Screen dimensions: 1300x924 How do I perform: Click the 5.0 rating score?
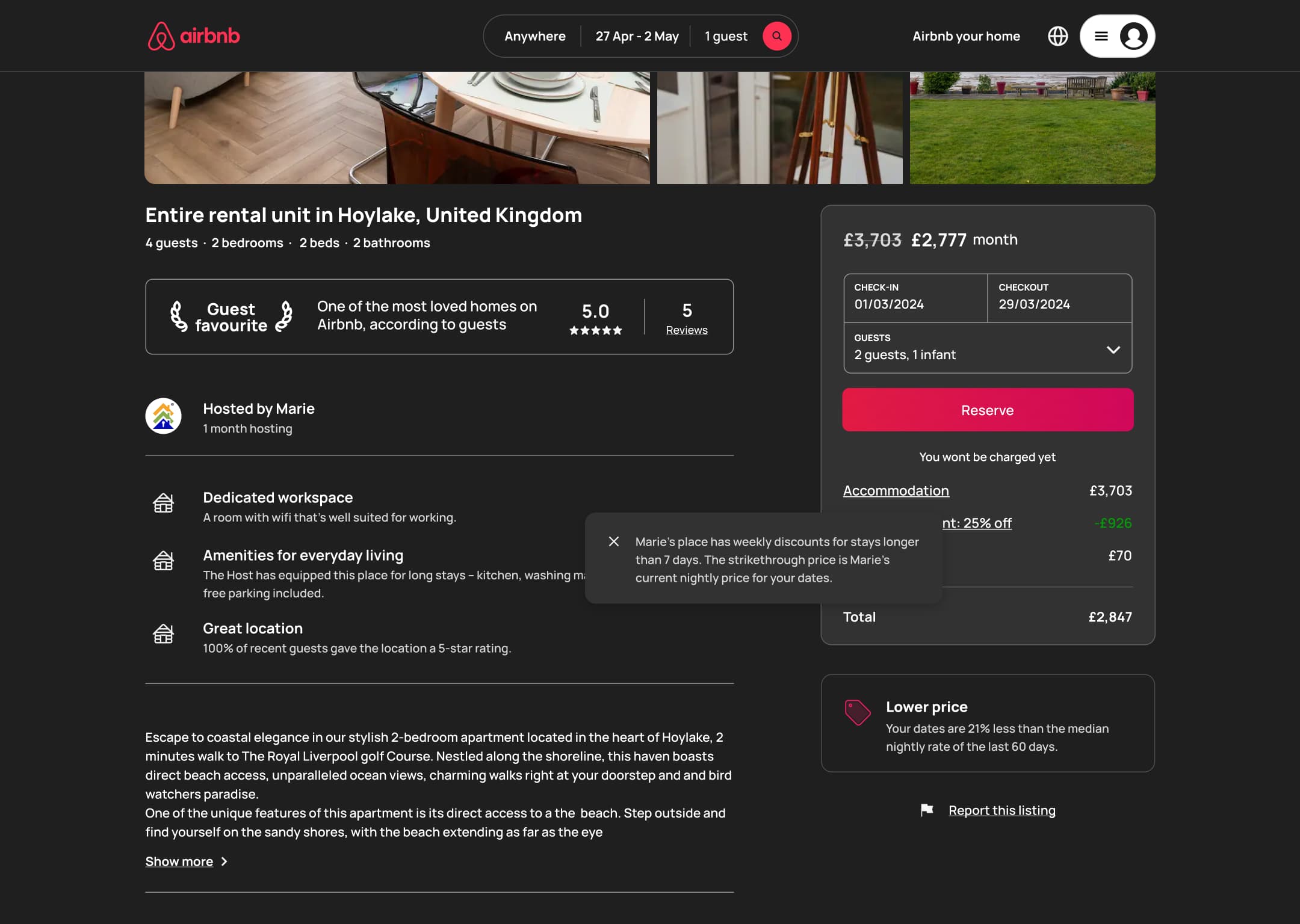[595, 311]
